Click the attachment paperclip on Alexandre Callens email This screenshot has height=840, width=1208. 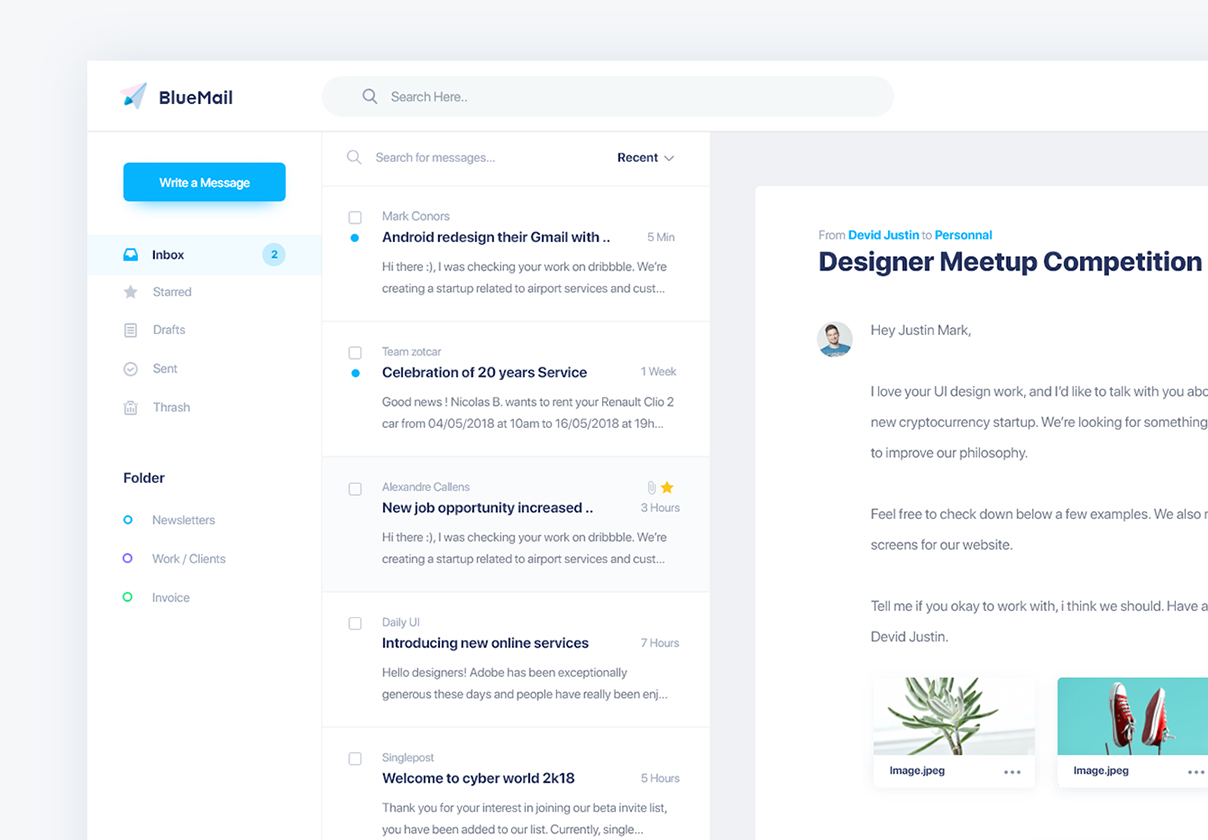[x=651, y=487]
